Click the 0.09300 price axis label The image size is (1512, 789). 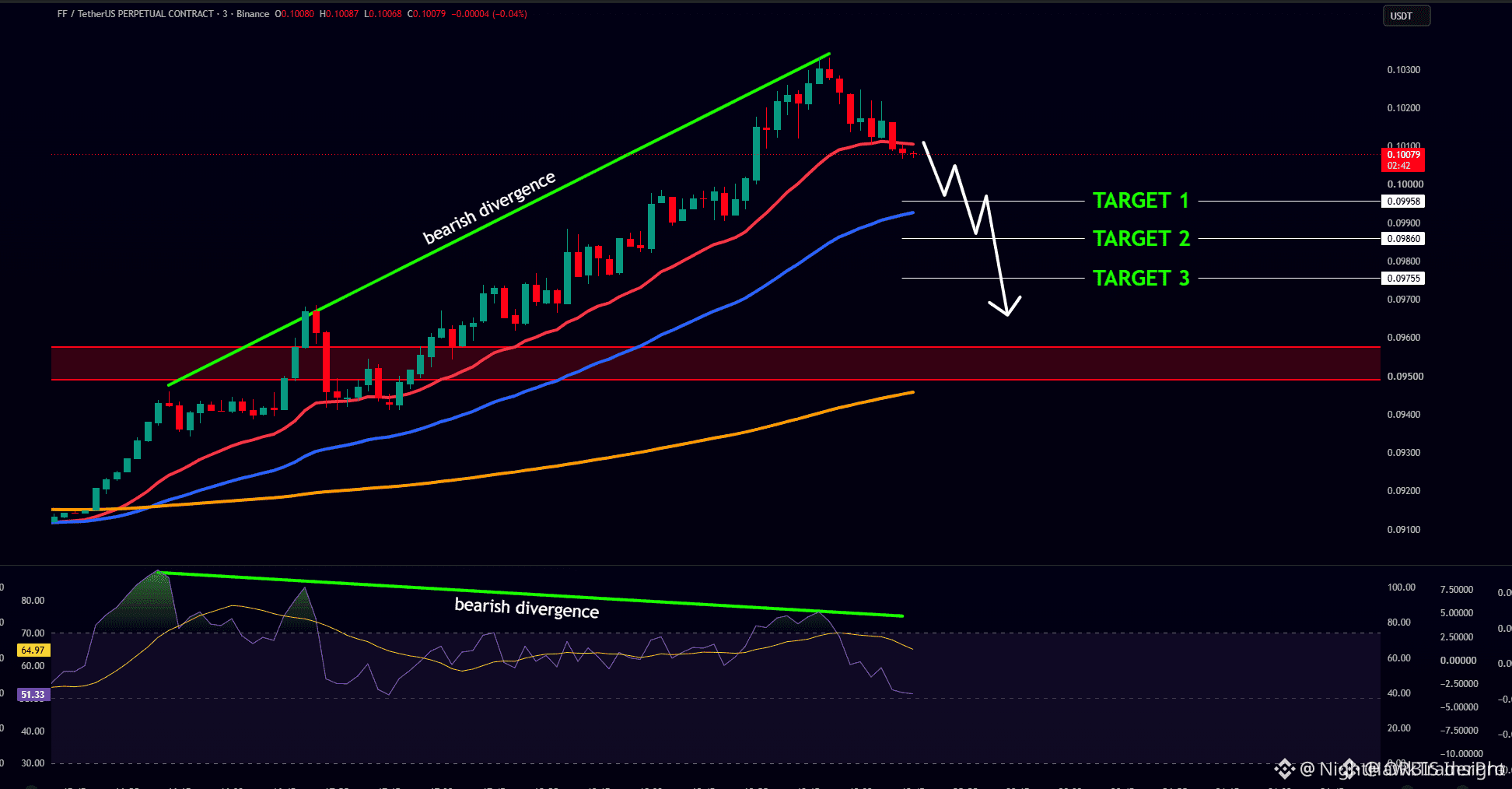click(x=1404, y=453)
